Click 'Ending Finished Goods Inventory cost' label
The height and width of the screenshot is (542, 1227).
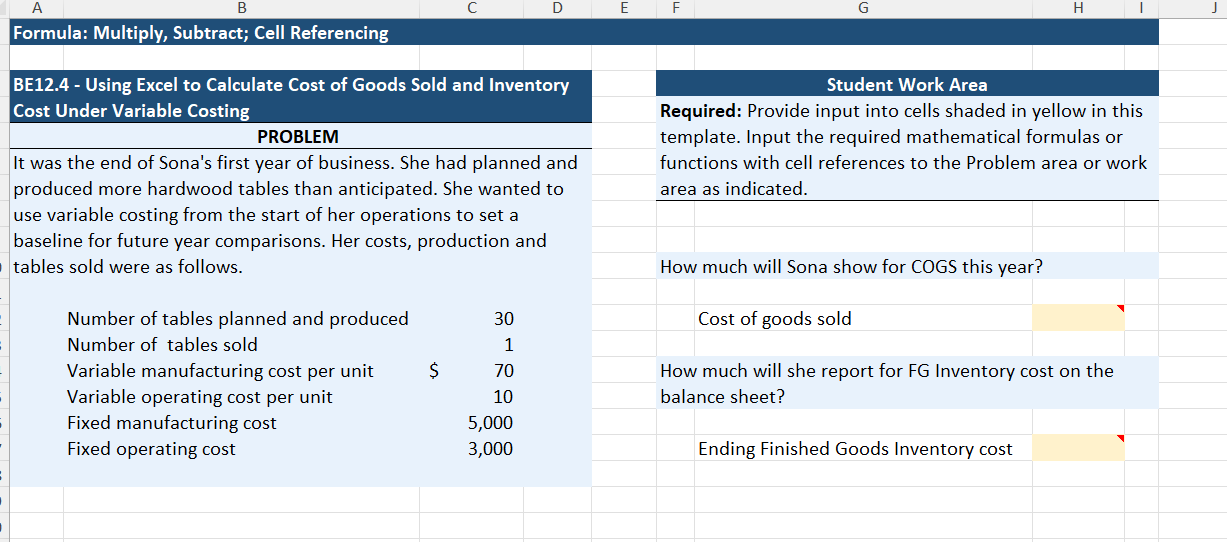[855, 448]
